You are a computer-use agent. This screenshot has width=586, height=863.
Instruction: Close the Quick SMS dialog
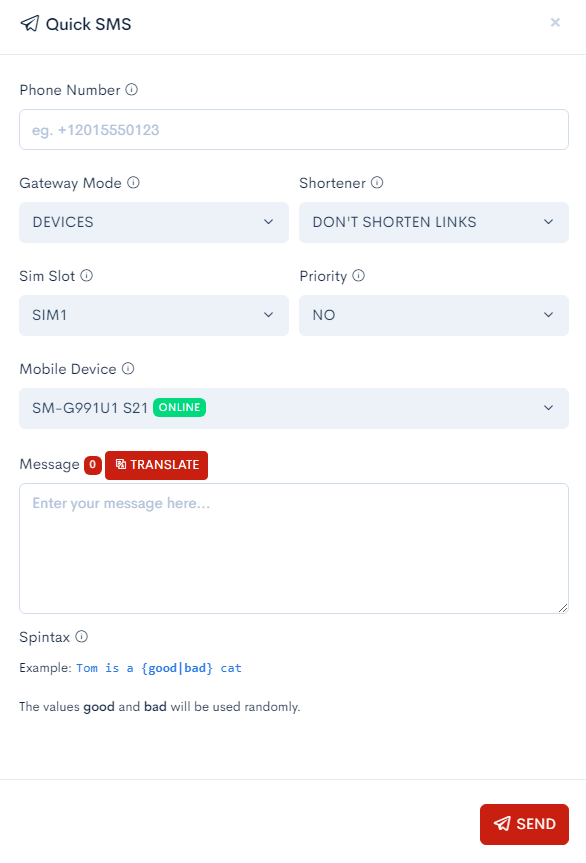tap(555, 23)
